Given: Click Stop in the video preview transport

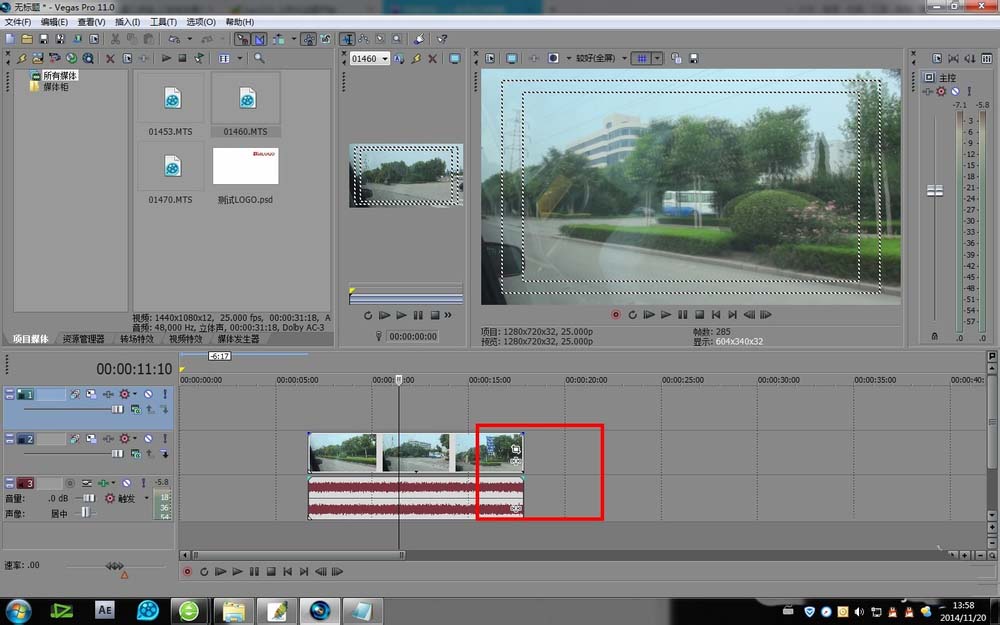Looking at the screenshot, I should (699, 314).
